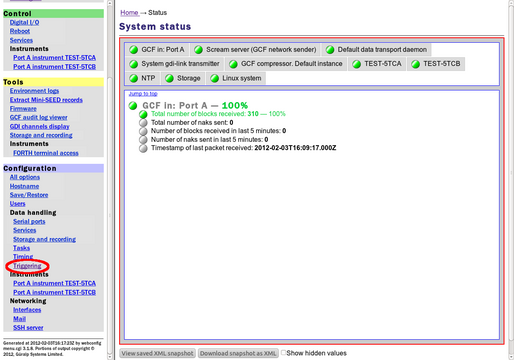Open FORTH terminal access link

(46, 153)
